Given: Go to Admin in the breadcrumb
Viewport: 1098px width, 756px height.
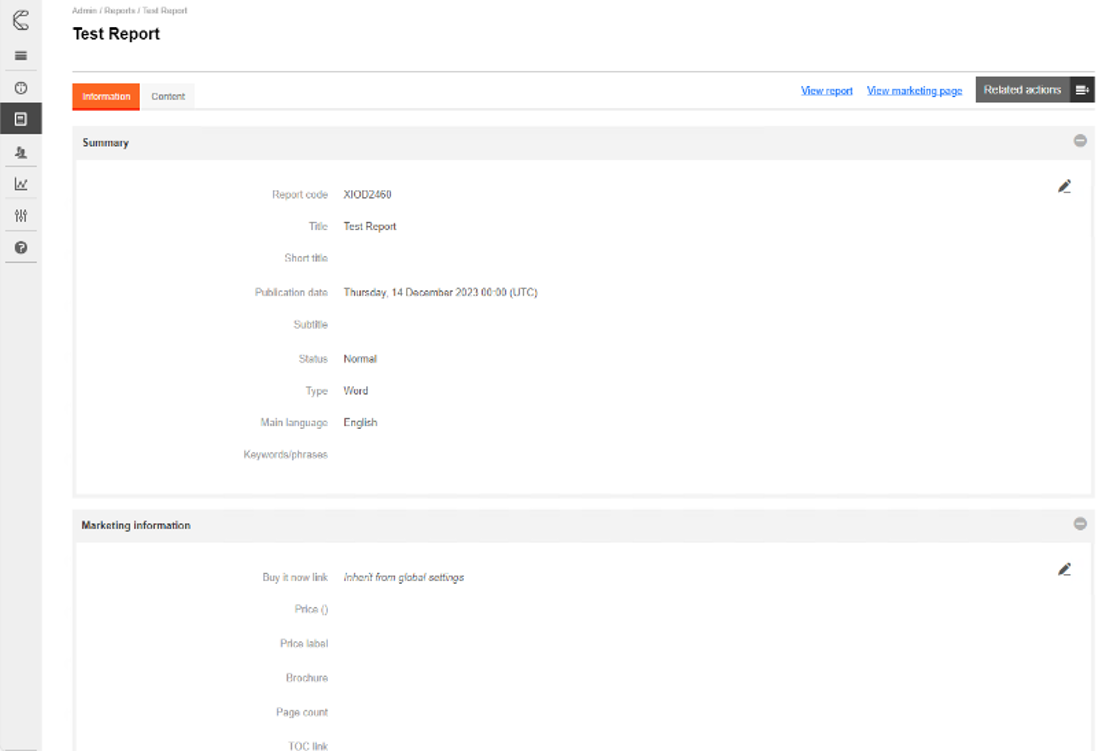Looking at the screenshot, I should click(84, 10).
